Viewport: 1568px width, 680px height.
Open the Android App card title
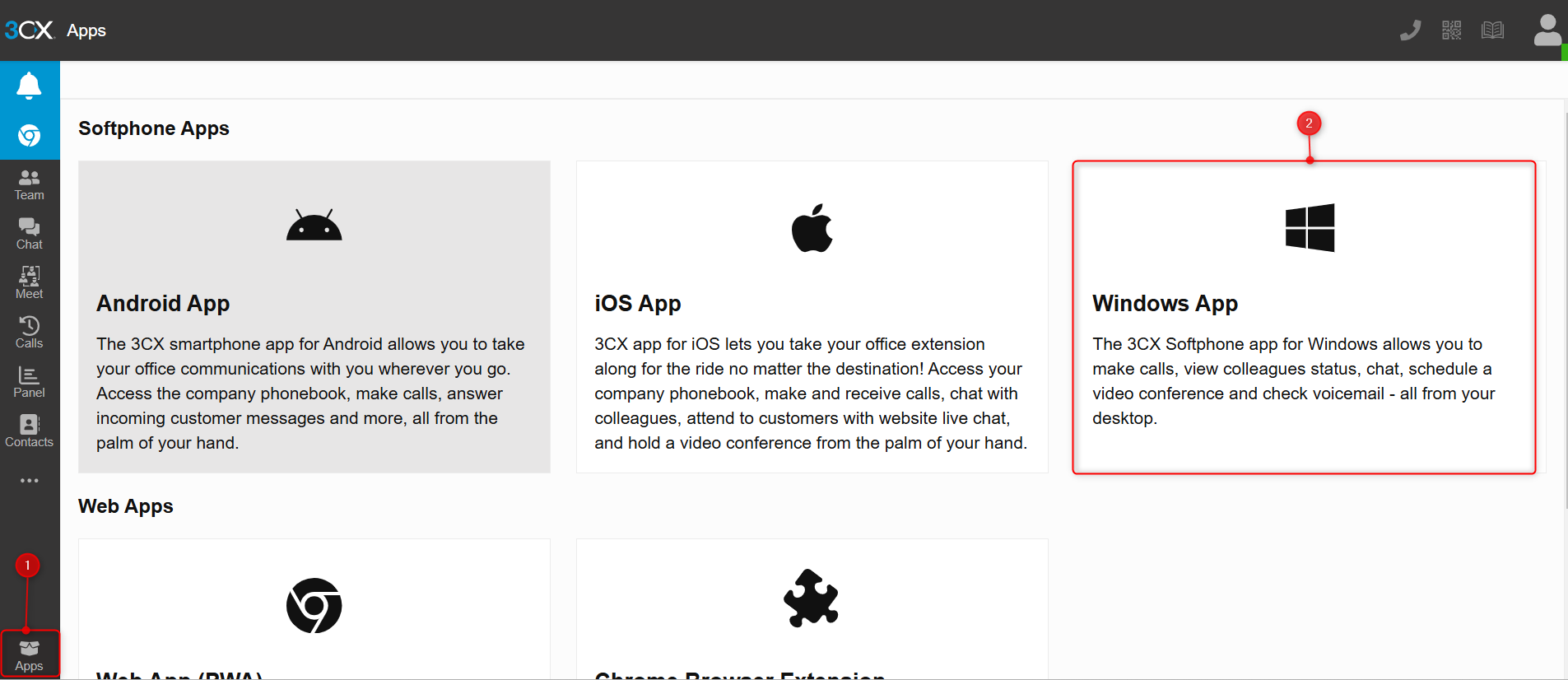click(163, 304)
